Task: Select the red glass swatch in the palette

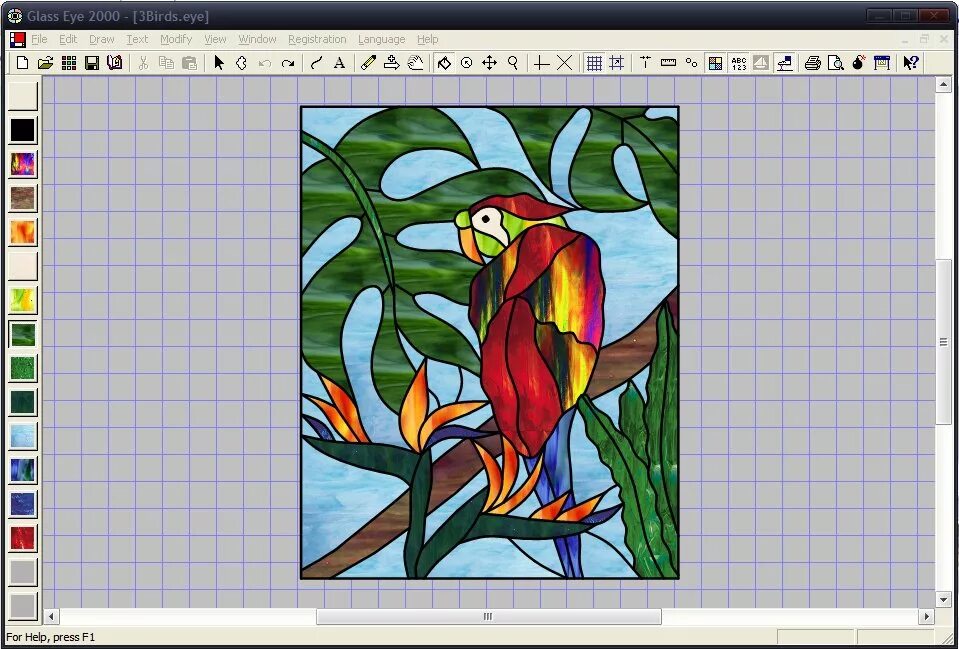Action: point(22,538)
